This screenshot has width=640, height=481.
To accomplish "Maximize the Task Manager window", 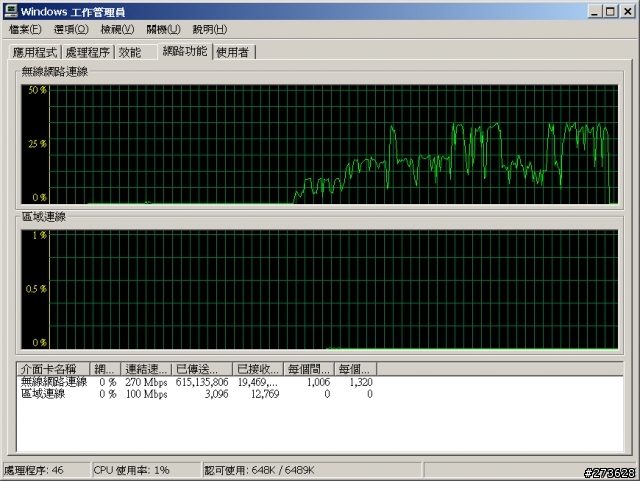I will (611, 11).
